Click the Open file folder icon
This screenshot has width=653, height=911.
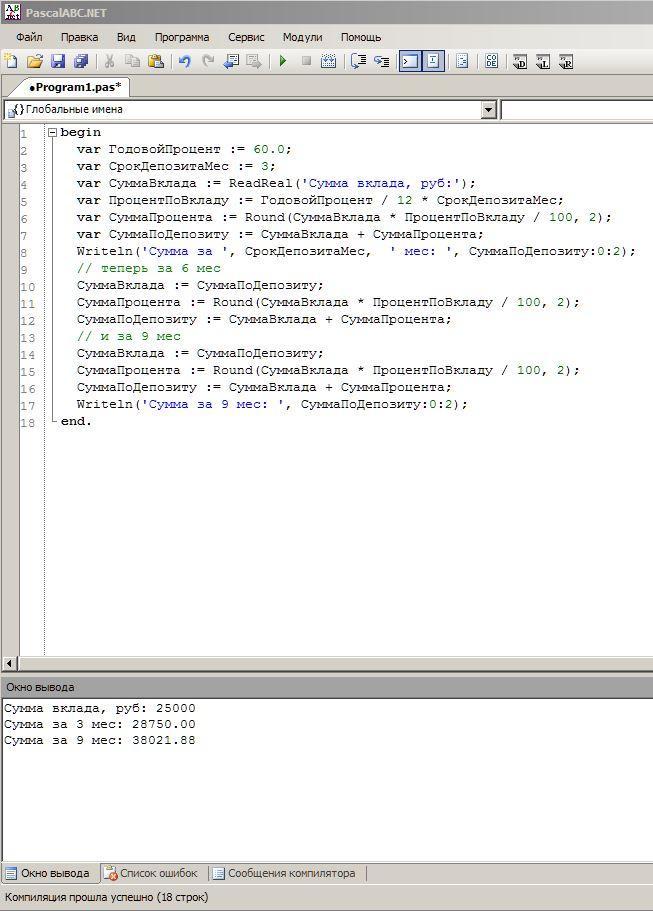pos(34,61)
